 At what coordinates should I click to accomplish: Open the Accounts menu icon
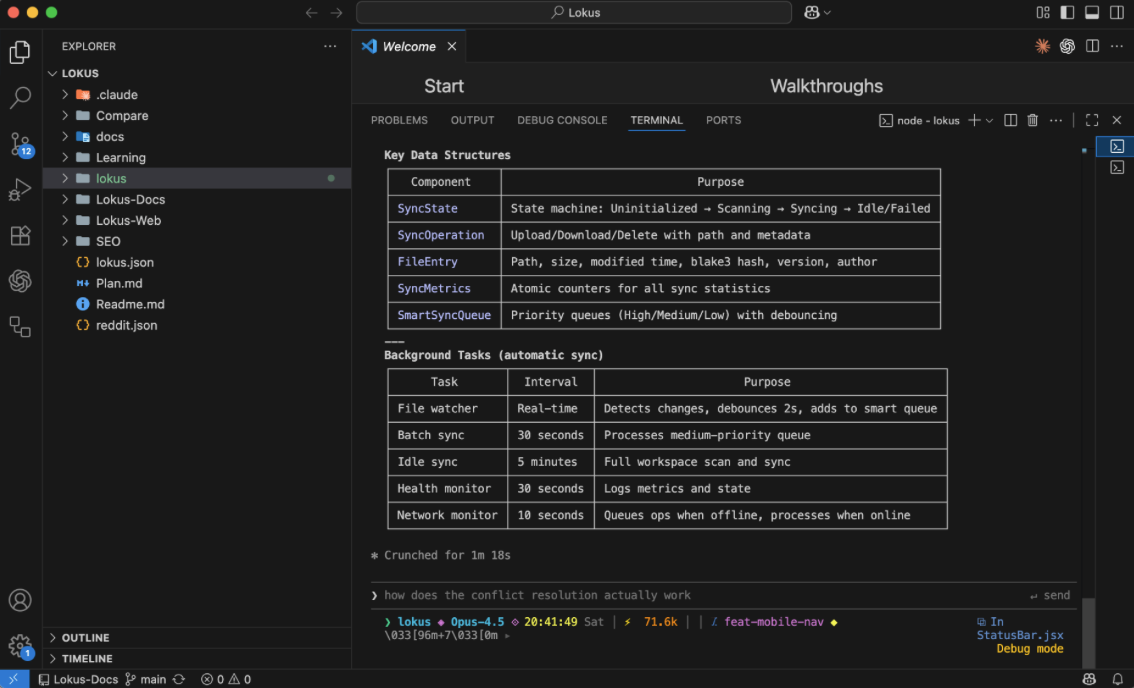20,600
